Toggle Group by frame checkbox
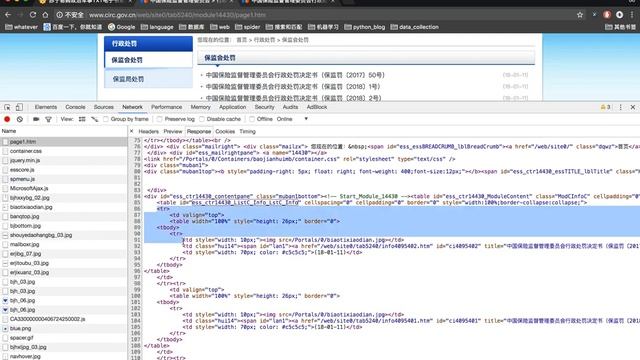 (x=106, y=119)
